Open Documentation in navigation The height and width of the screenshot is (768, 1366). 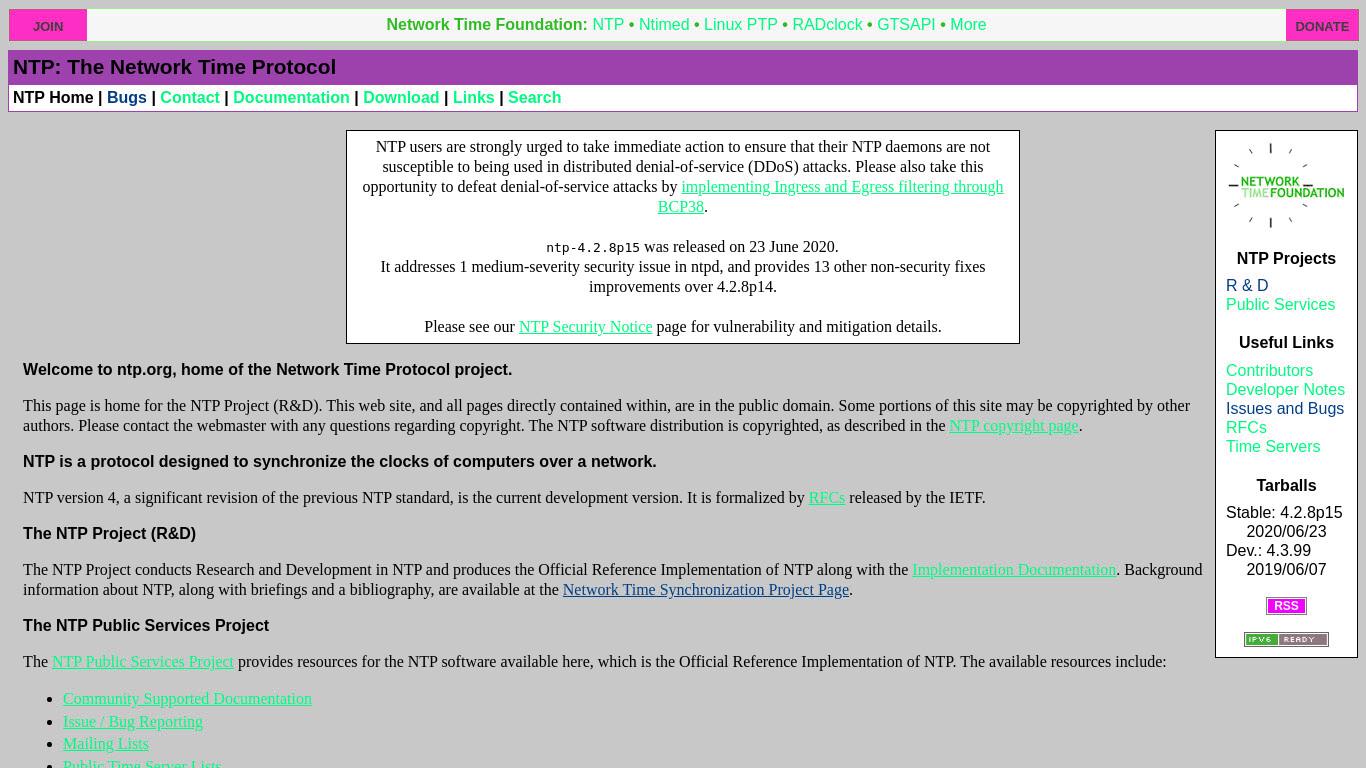point(291,98)
